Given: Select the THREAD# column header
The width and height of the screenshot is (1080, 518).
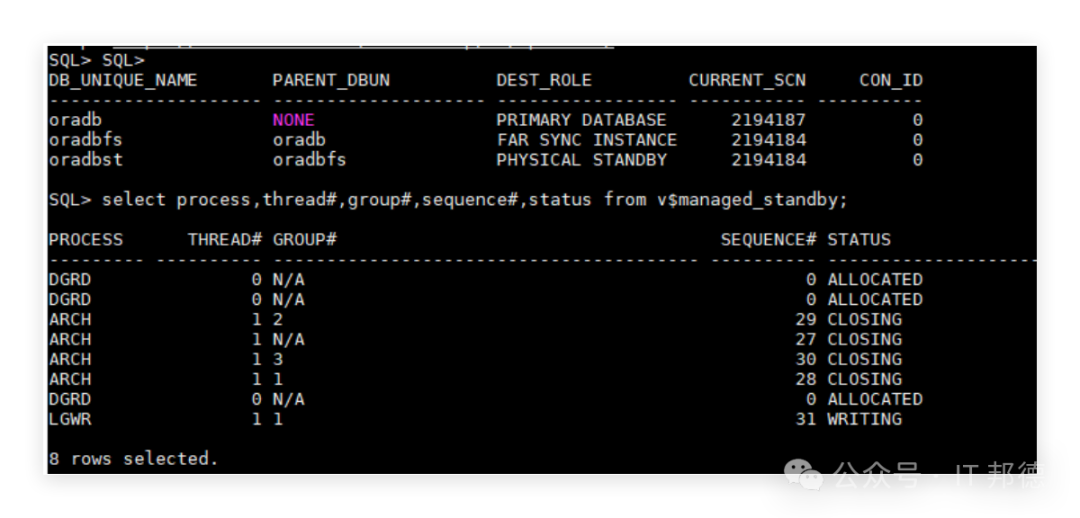Looking at the screenshot, I should (225, 240).
